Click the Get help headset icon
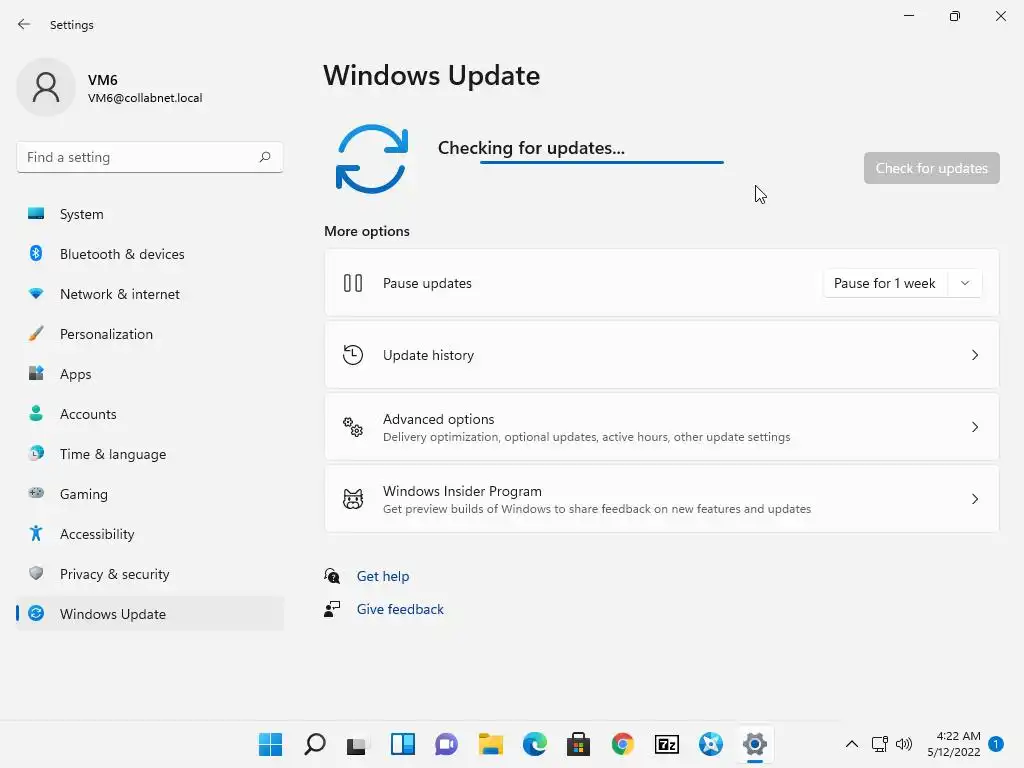Viewport: 1024px width, 768px height. tap(332, 575)
